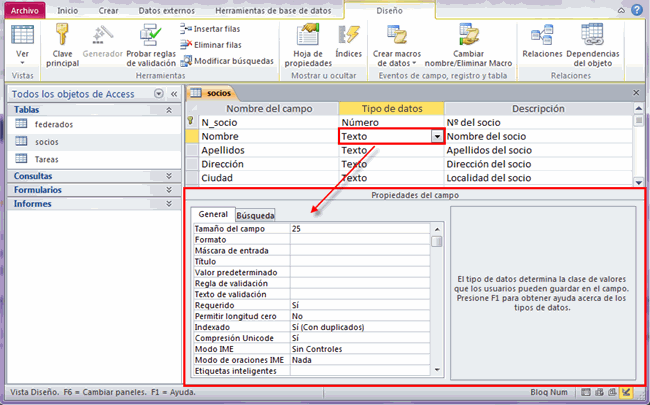Expand the Formularios group
Screen dimensions: 650x405
coord(167,189)
